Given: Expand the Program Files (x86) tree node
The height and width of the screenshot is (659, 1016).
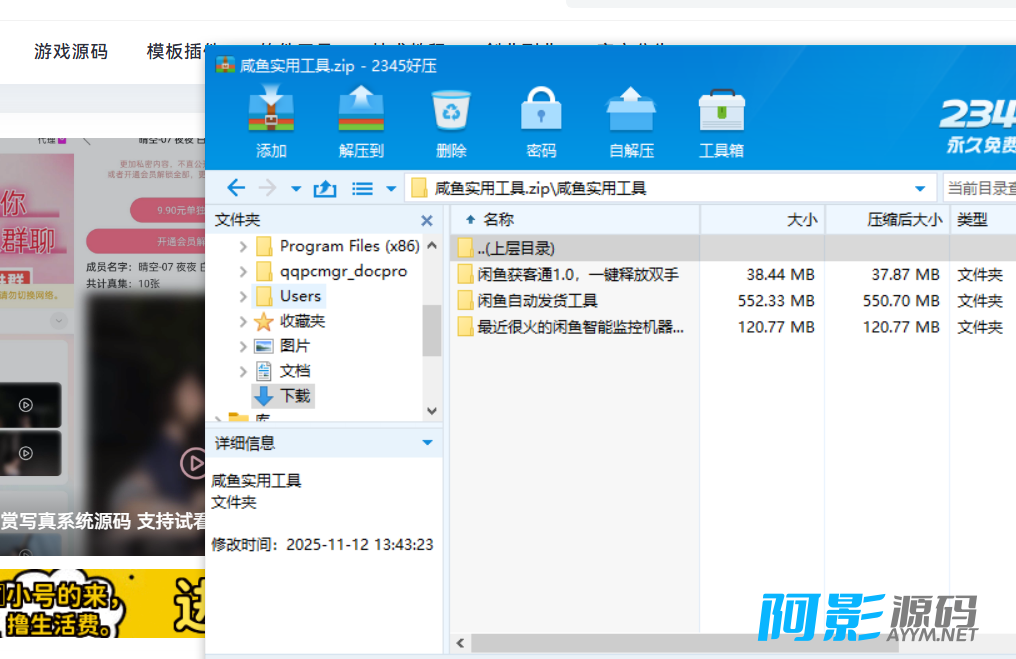Looking at the screenshot, I should tap(243, 246).
